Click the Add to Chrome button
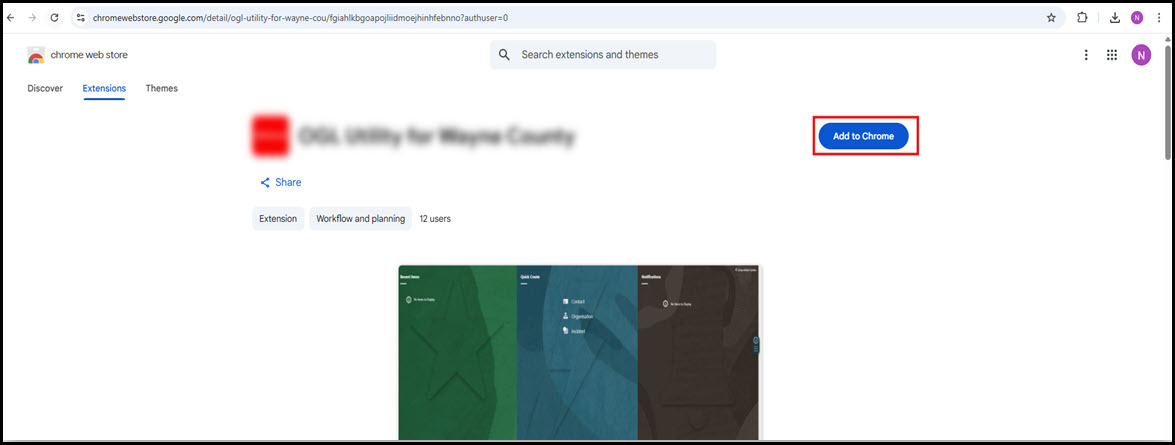 (863, 136)
